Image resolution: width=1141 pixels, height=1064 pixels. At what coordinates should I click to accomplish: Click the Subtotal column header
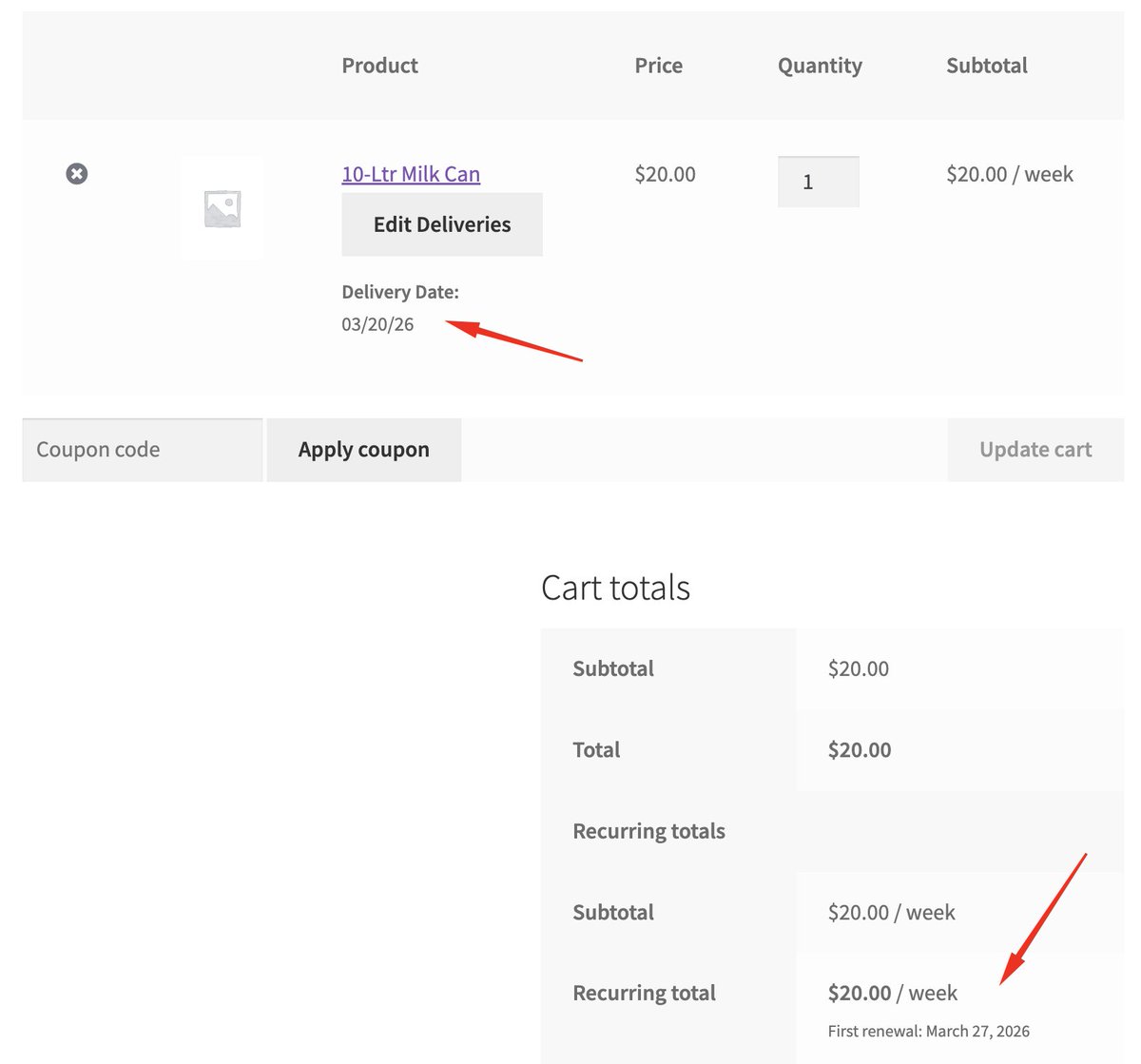986,65
